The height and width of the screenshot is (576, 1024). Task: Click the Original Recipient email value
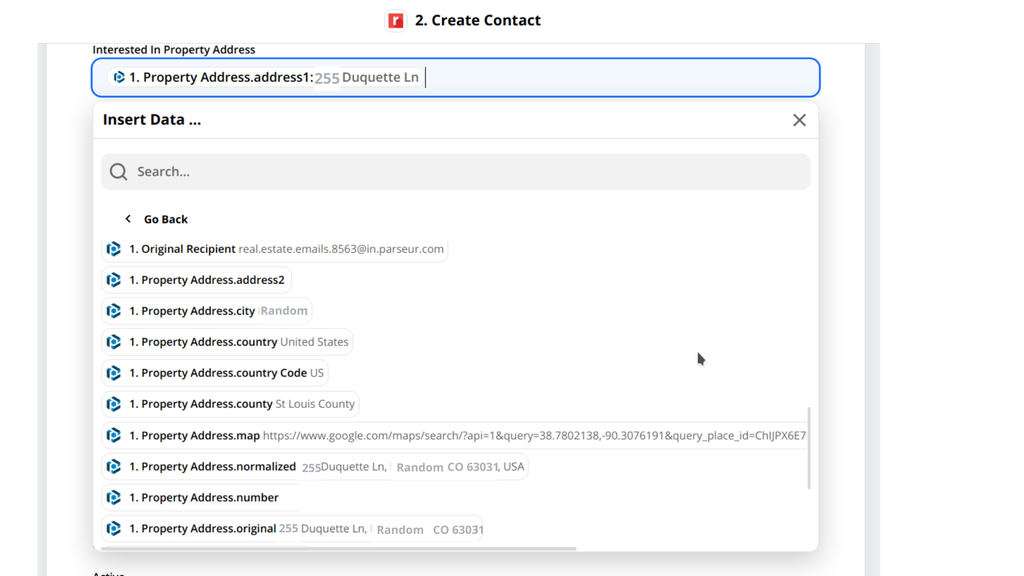[x=340, y=248]
